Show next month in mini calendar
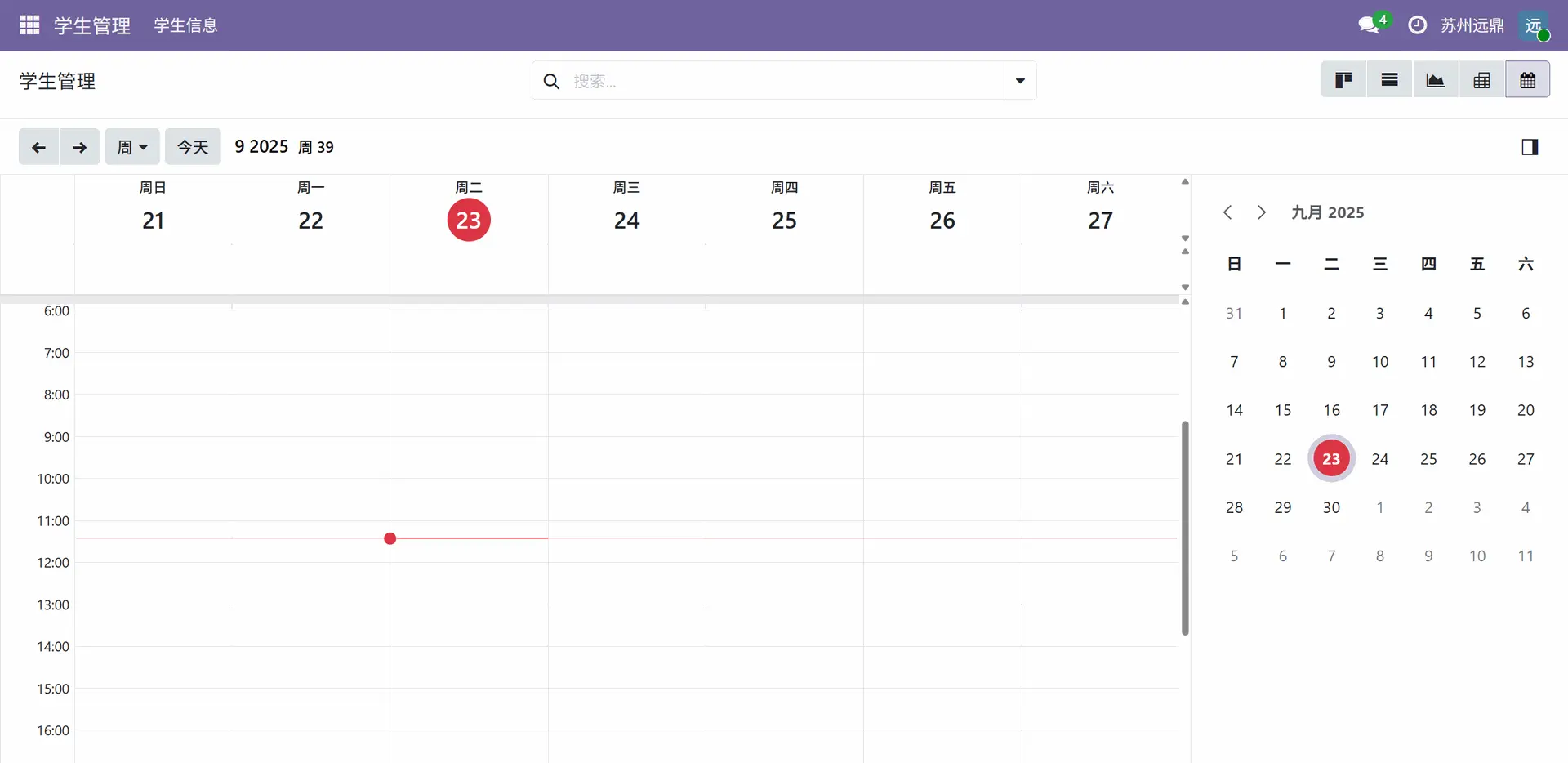 (x=1262, y=212)
